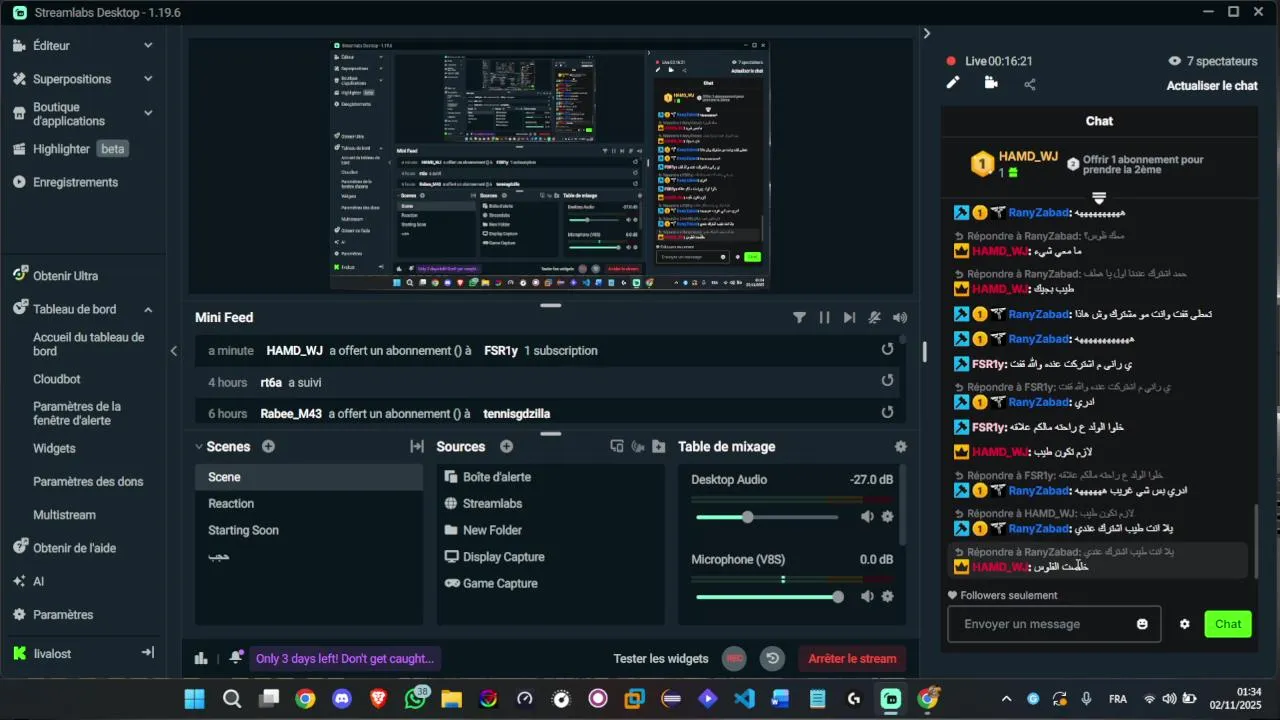Open Table de mixage settings gear
Viewport: 1280px width, 720px height.
[900, 447]
